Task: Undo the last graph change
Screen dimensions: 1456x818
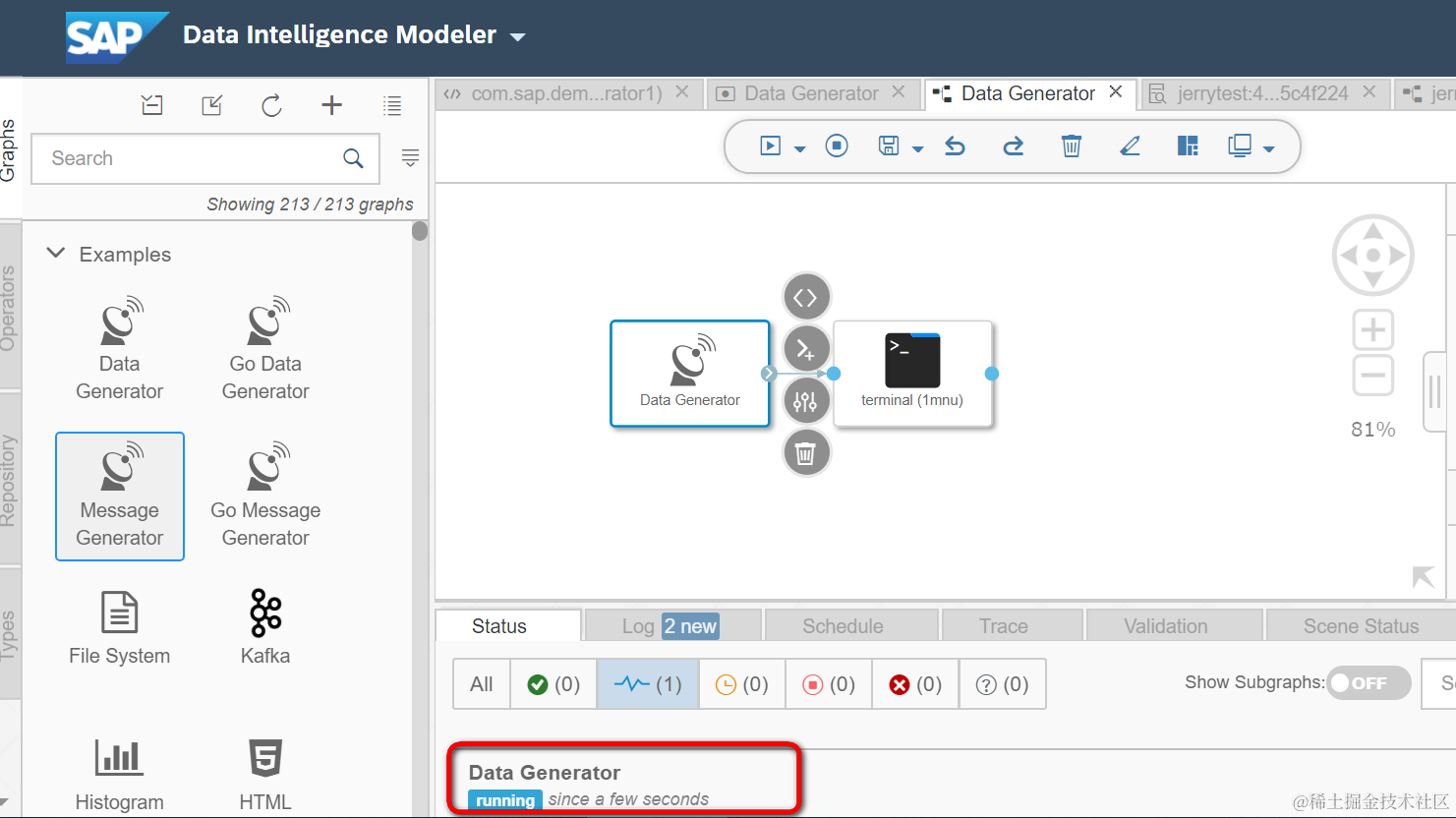Action: click(x=956, y=146)
